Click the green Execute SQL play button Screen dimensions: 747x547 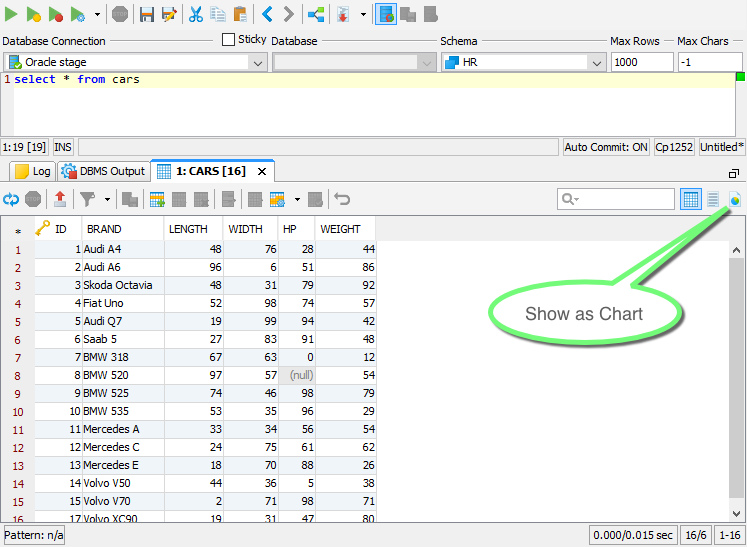click(11, 14)
